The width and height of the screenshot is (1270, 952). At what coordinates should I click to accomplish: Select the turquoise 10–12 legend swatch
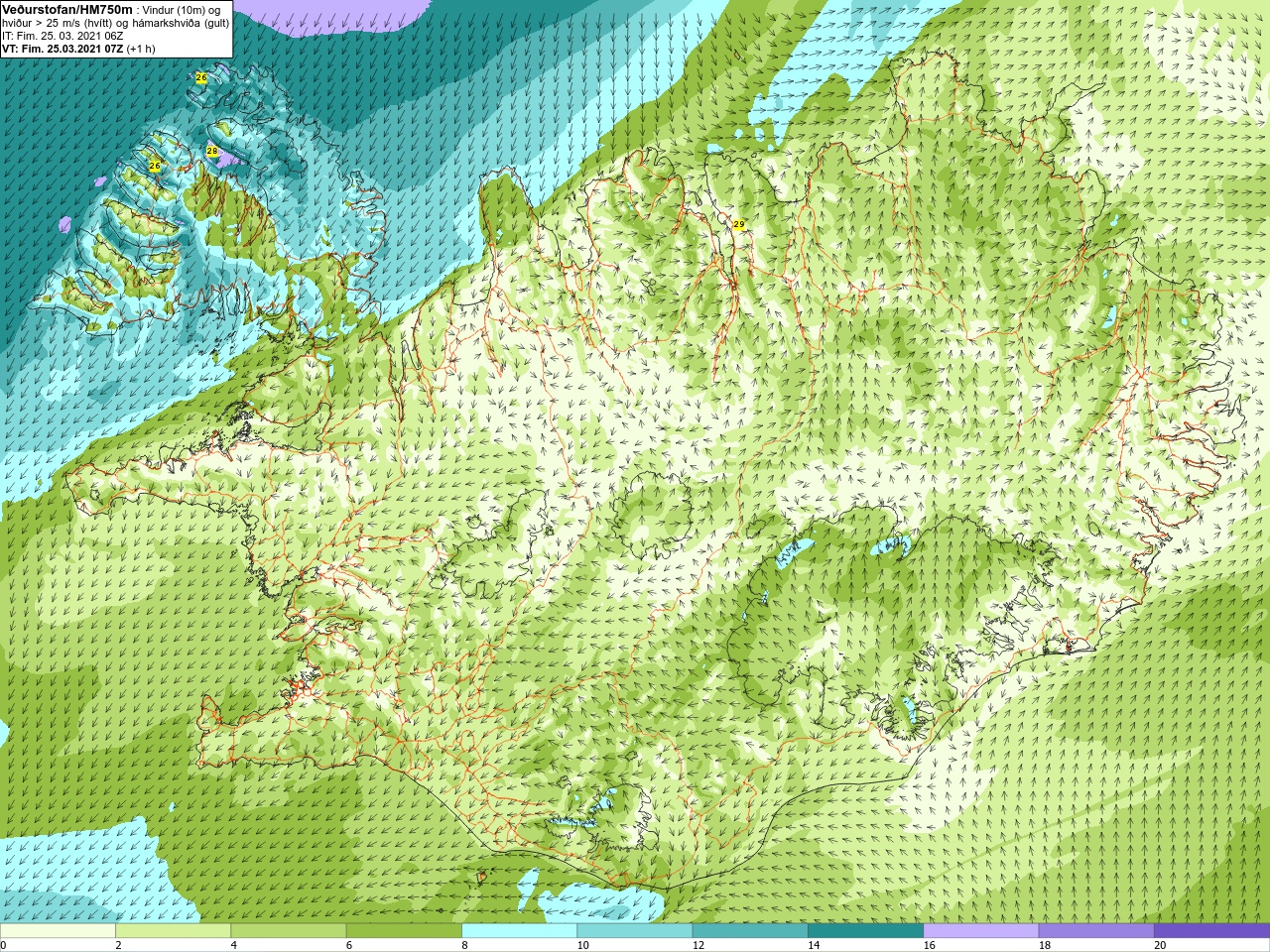coord(634,931)
